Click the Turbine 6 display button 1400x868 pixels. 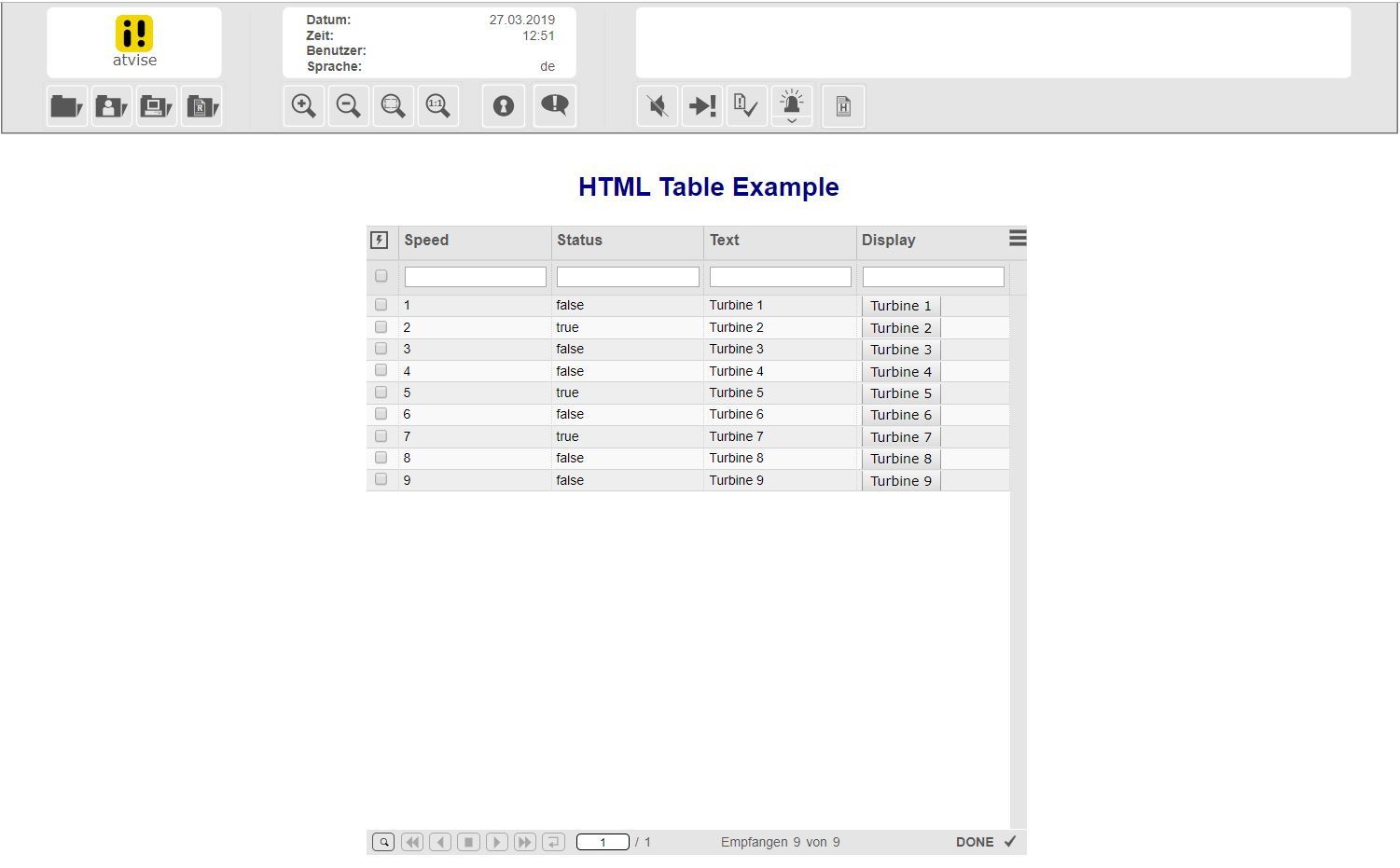point(901,415)
